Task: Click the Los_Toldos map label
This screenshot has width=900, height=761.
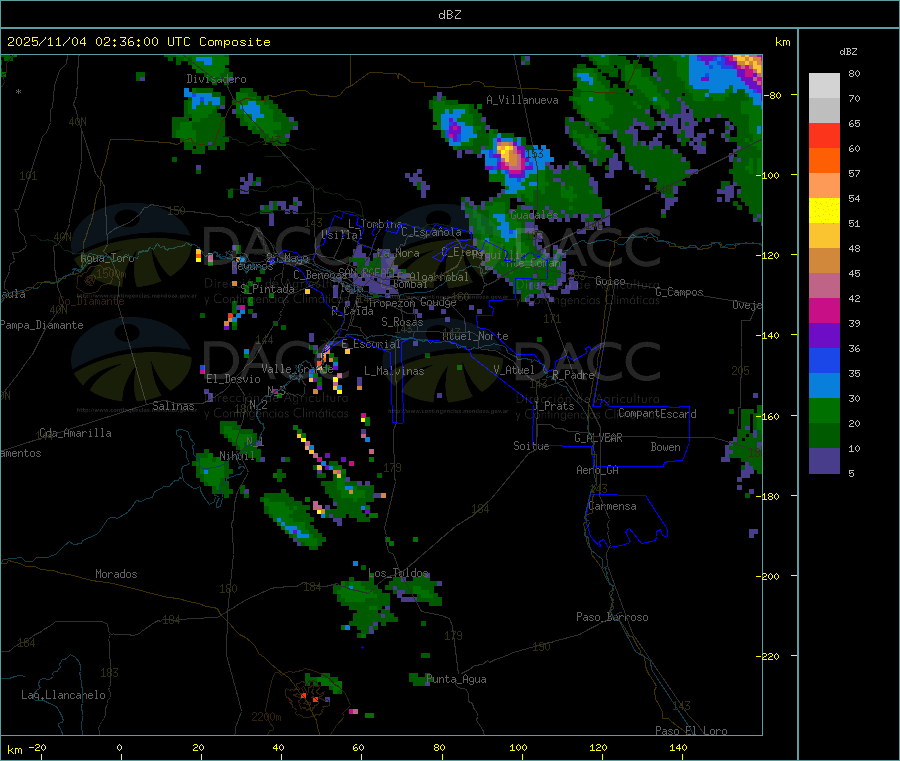Action: (398, 573)
